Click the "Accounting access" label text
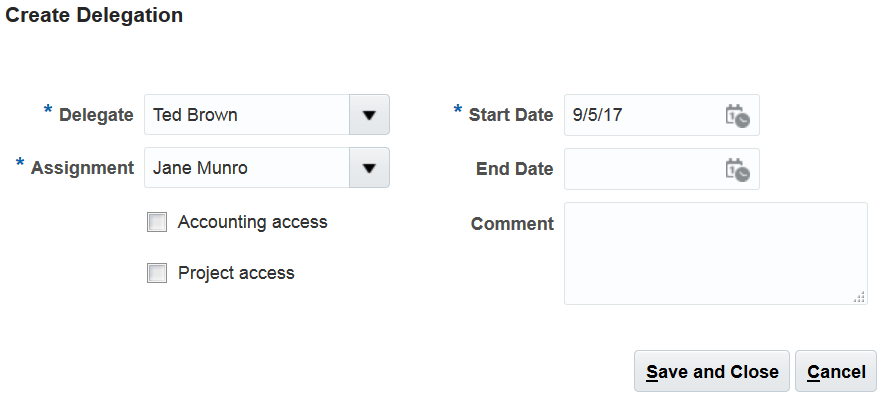Screen dimensions: 886x400 coord(253,222)
